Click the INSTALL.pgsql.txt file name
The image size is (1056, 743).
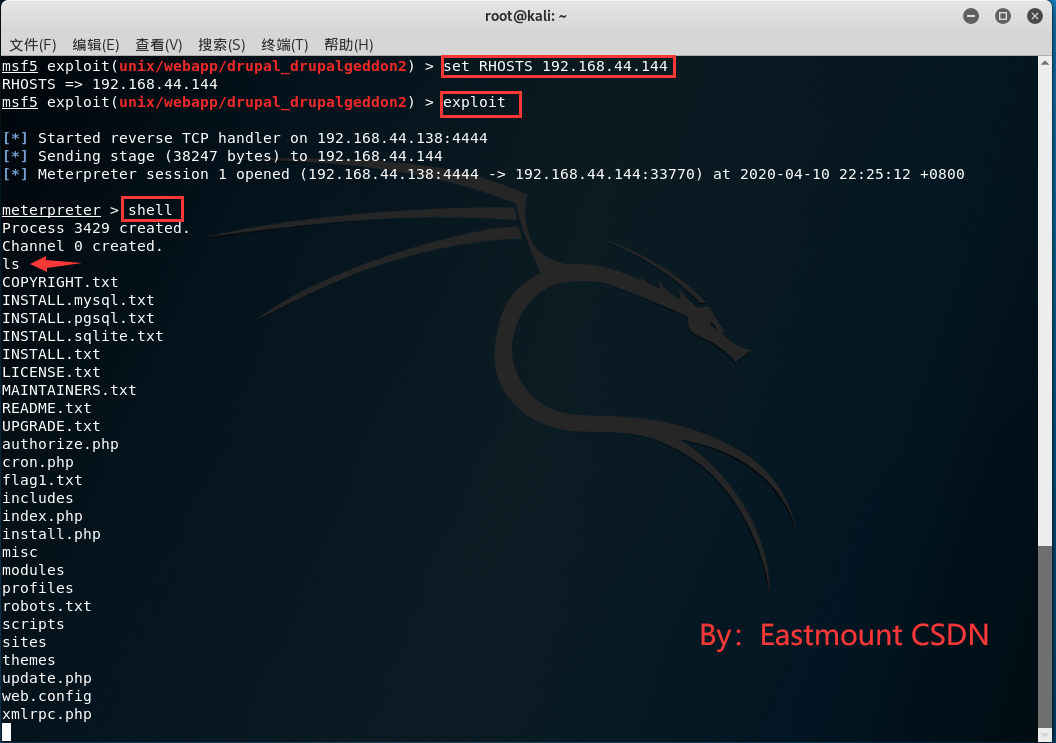pyautogui.click(x=78, y=318)
